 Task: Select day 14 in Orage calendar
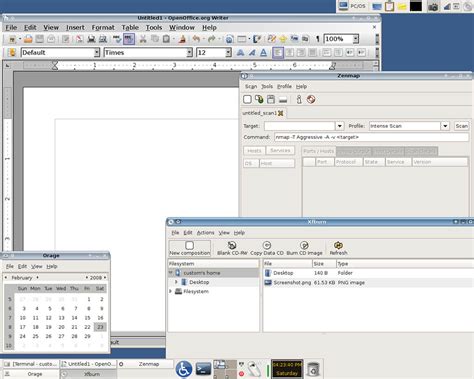tap(74, 318)
